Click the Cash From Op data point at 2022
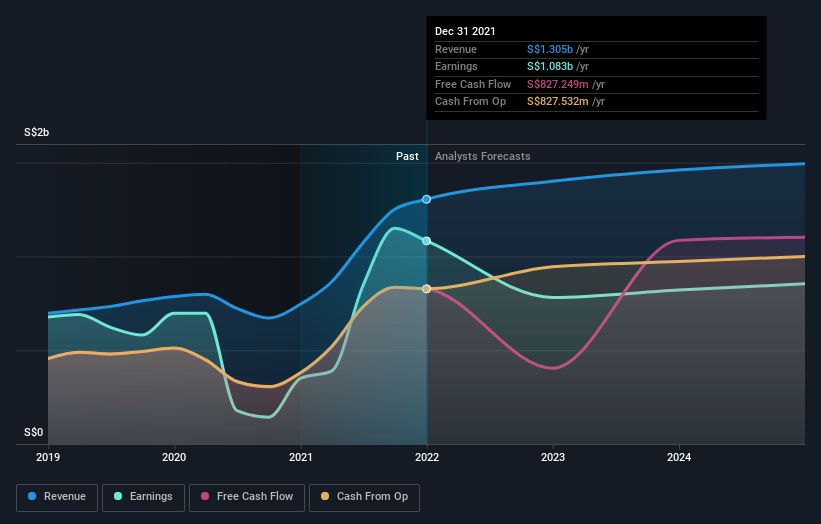The width and height of the screenshot is (821, 524). tap(427, 289)
